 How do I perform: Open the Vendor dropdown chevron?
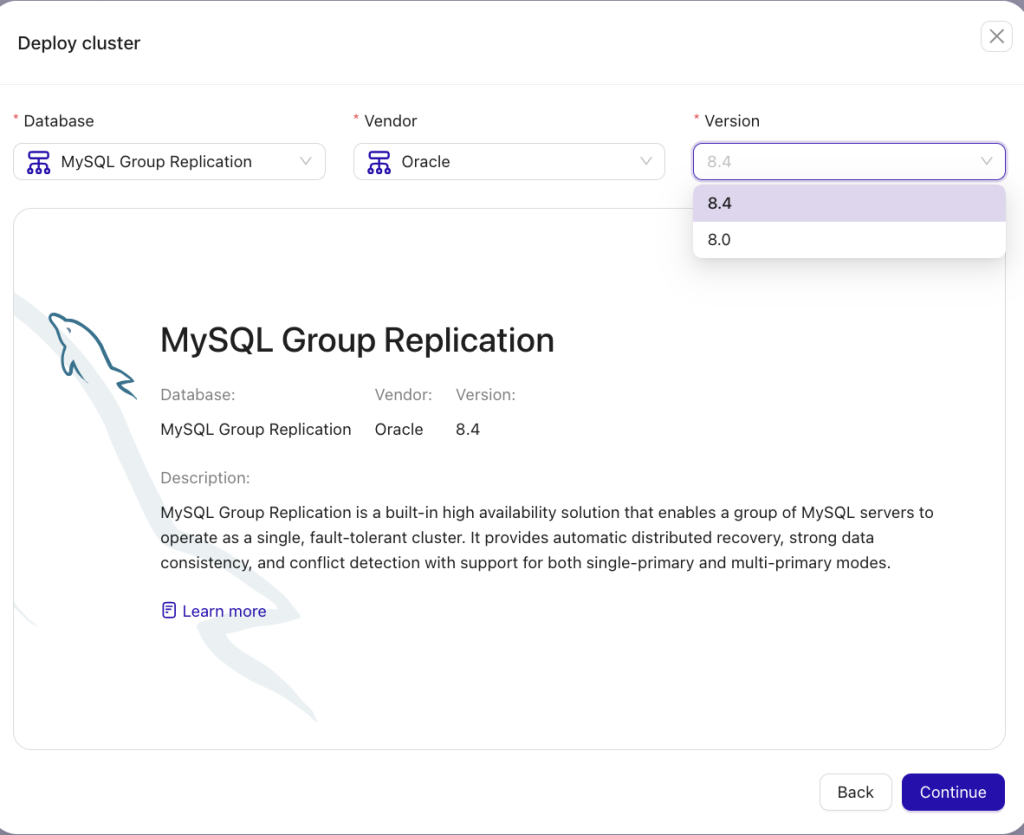click(646, 162)
